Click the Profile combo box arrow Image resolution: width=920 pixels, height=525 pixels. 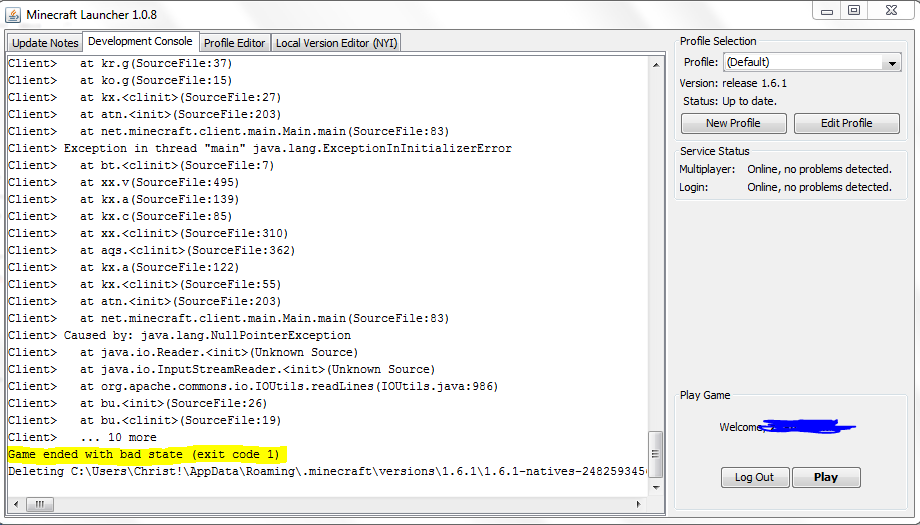(892, 63)
